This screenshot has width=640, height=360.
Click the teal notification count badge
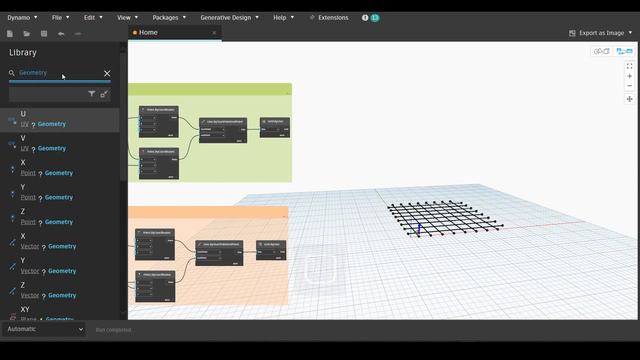coord(375,18)
